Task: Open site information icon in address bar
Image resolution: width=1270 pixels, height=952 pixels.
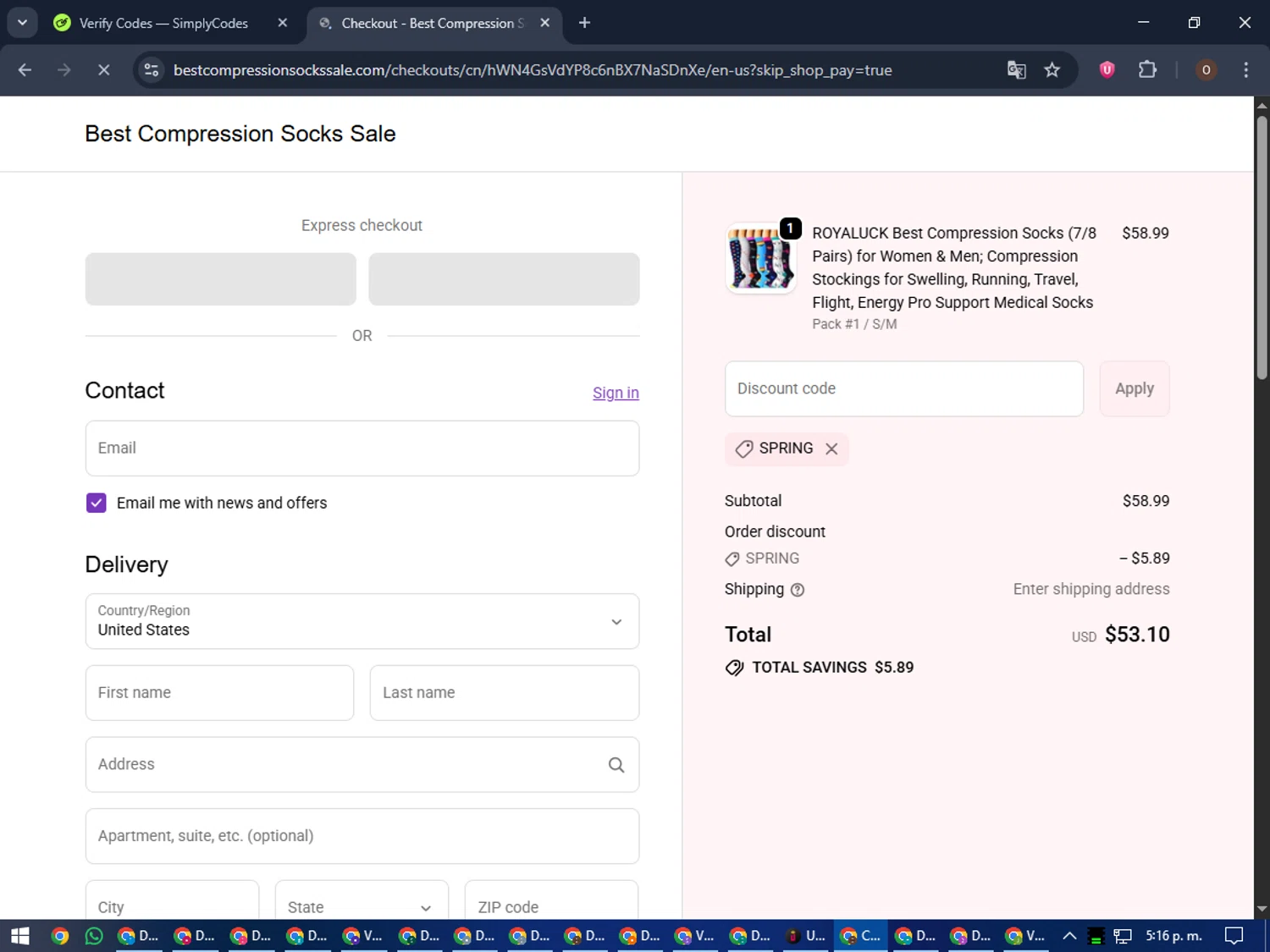Action: 152,70
